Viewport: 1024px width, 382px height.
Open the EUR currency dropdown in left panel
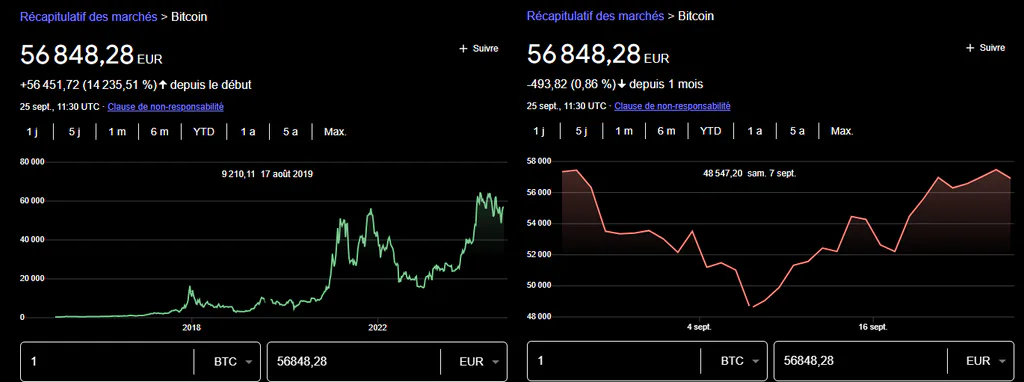pyautogui.click(x=480, y=361)
